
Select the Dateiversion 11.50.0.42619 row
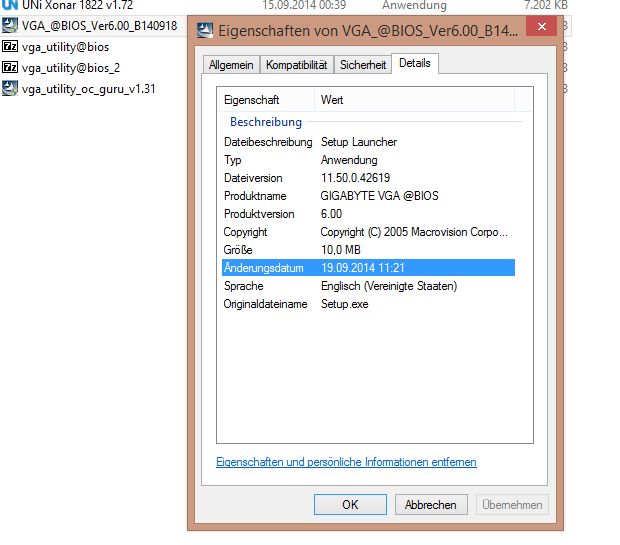369,178
